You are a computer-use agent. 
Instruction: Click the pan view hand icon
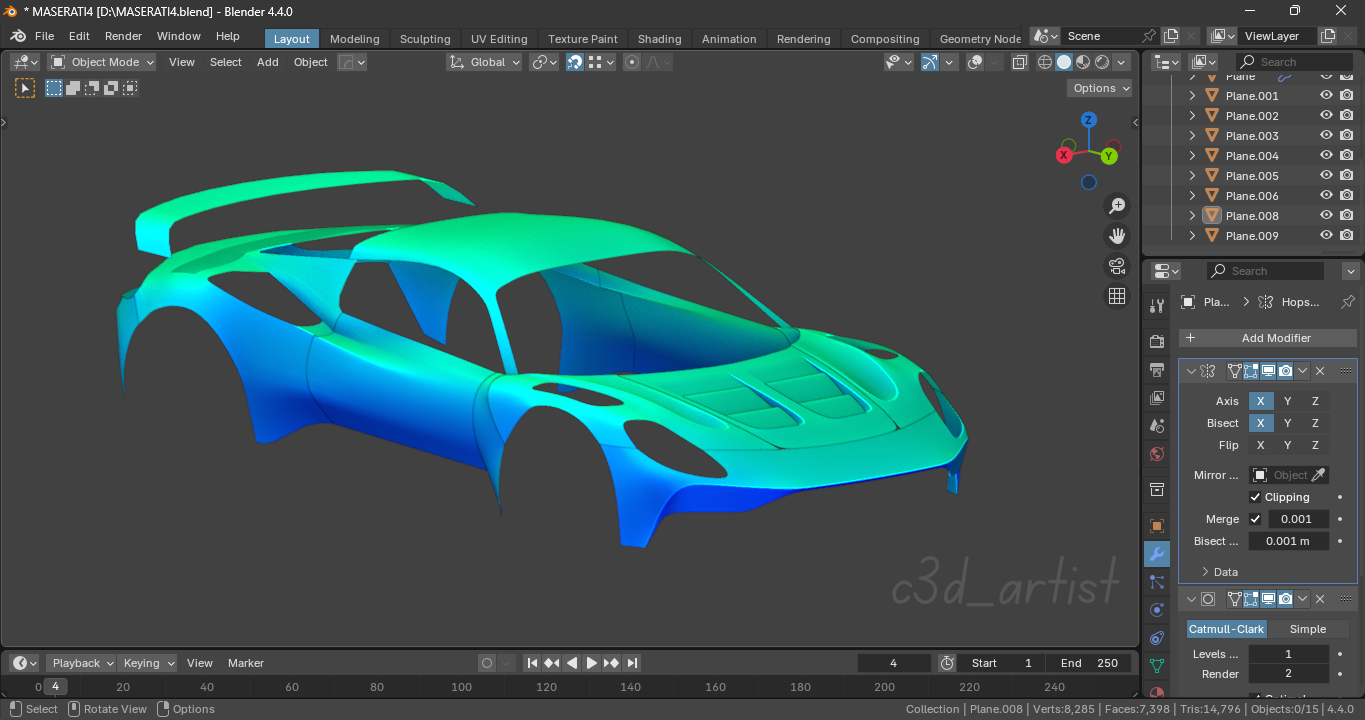[1117, 236]
